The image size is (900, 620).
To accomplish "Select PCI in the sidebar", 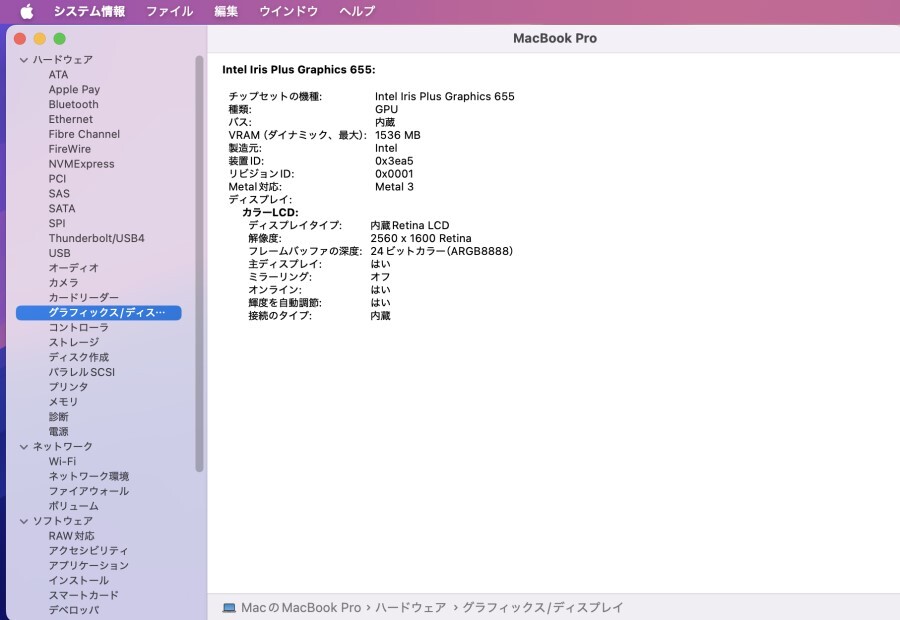I will tap(57, 179).
